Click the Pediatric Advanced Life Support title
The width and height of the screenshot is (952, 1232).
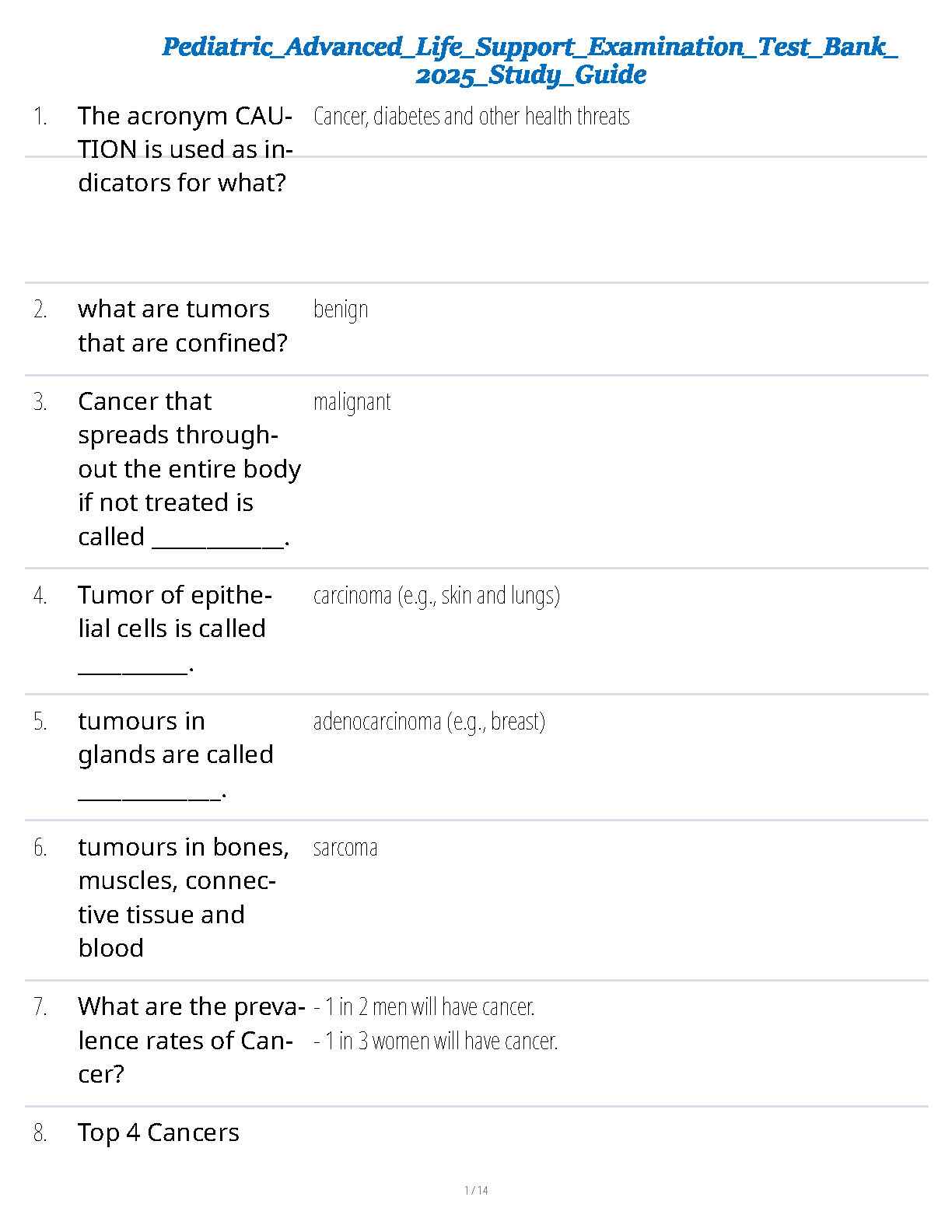530,61
